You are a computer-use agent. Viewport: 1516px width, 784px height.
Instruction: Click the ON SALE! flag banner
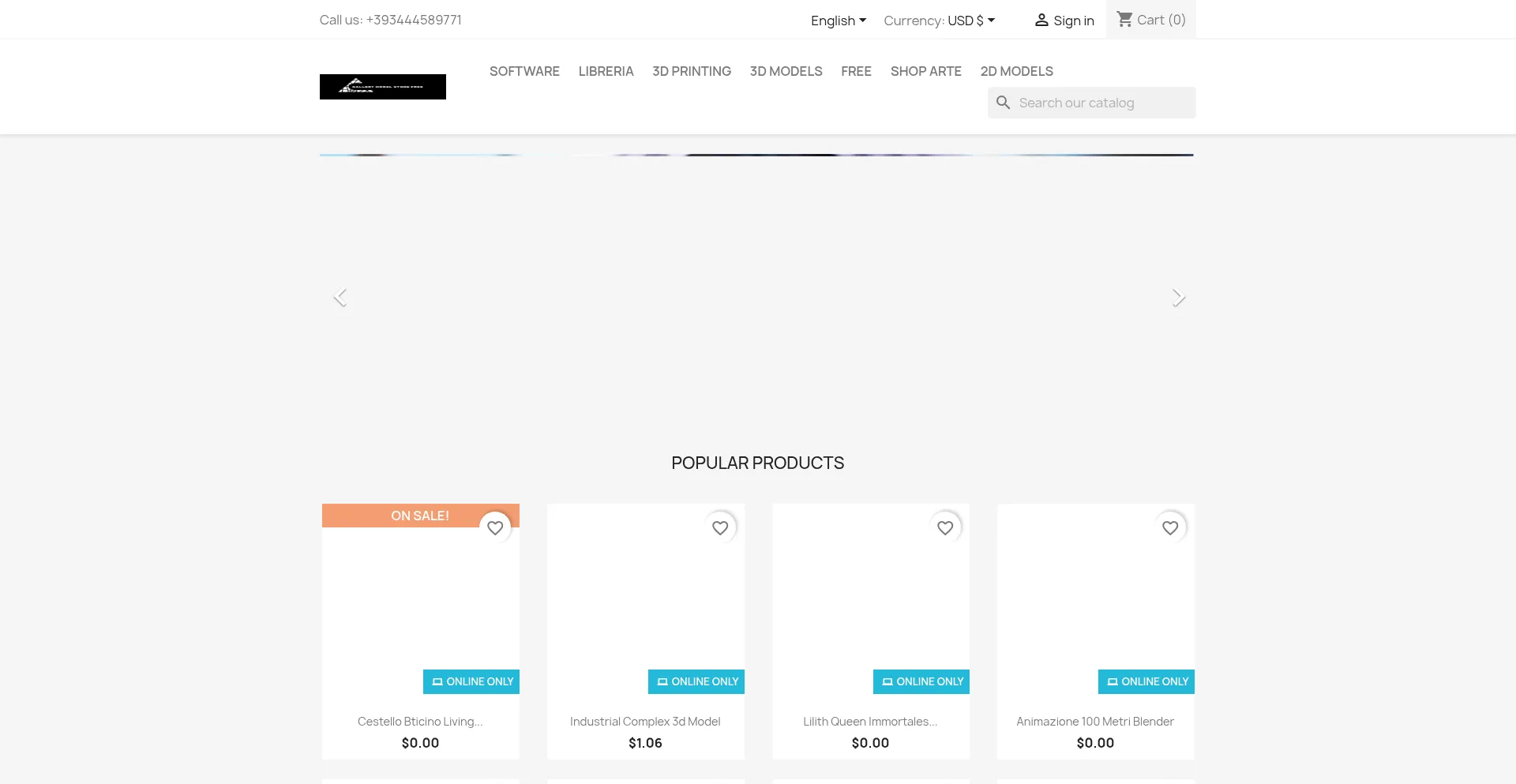pyautogui.click(x=420, y=516)
